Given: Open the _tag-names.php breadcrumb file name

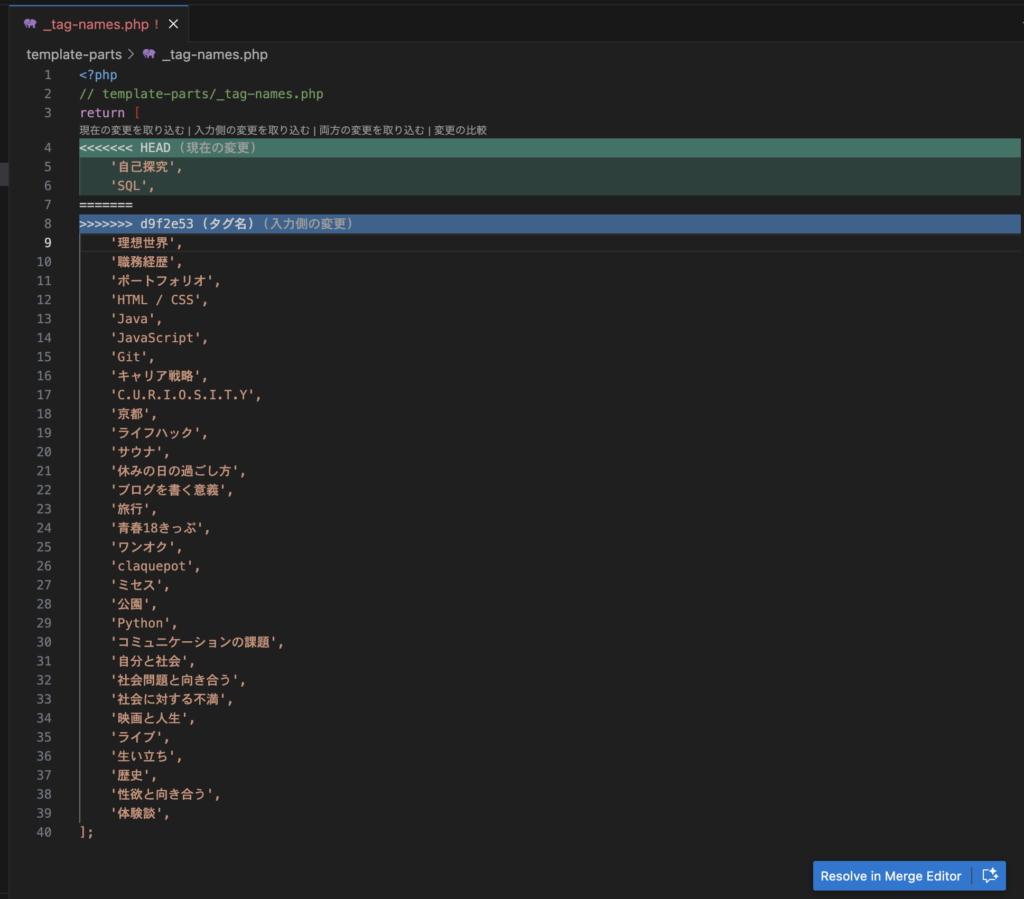Looking at the screenshot, I should [214, 55].
